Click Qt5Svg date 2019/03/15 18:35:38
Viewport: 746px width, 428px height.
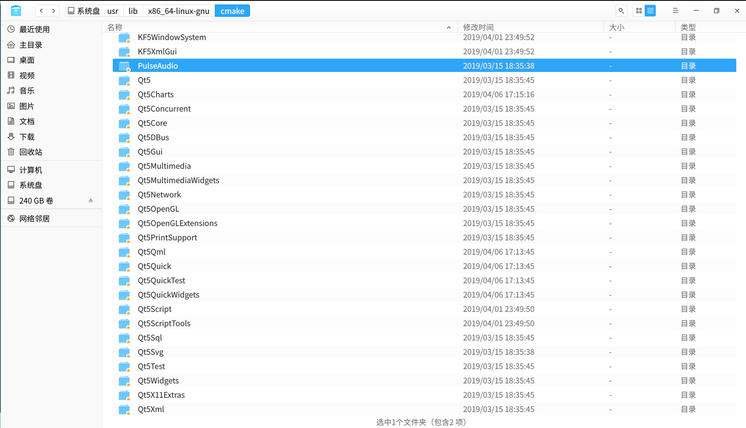tap(499, 352)
